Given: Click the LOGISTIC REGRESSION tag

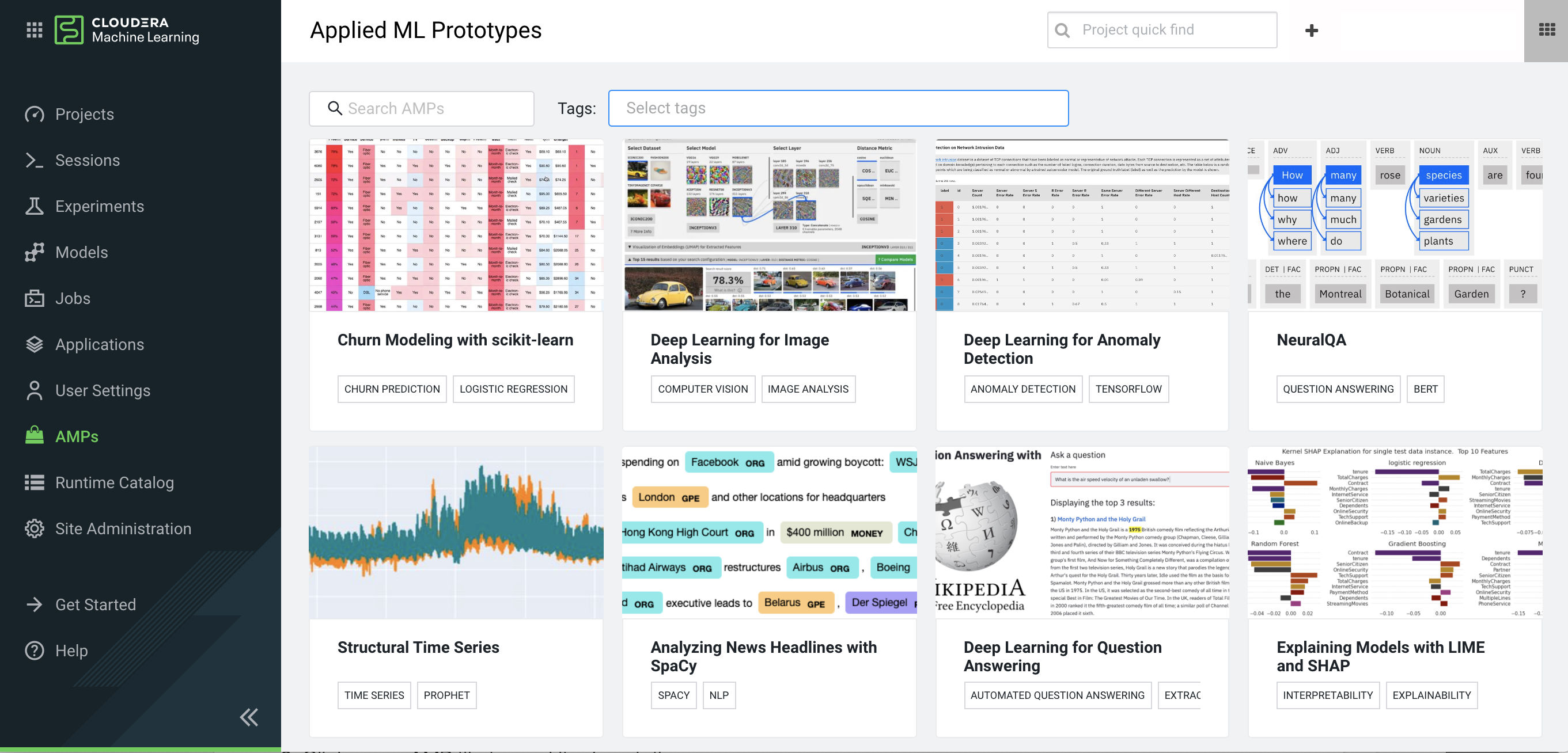Looking at the screenshot, I should tap(513, 389).
